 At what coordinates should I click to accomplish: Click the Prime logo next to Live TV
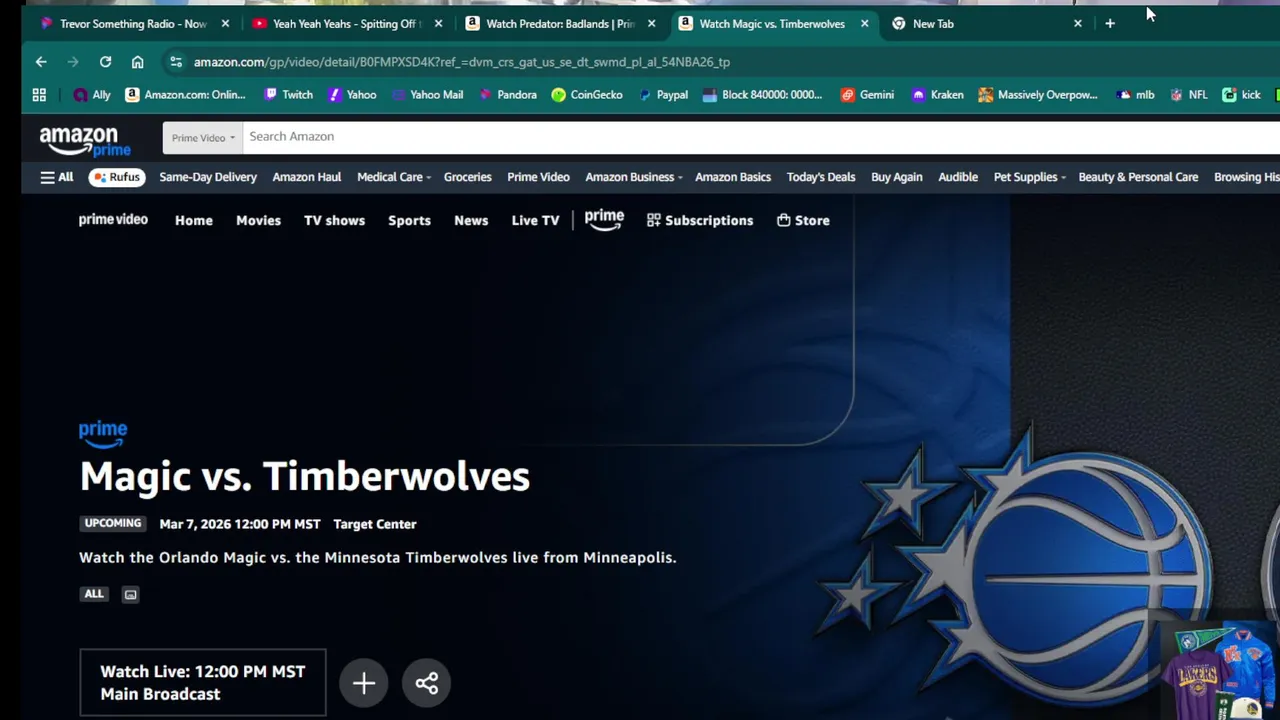click(604, 219)
